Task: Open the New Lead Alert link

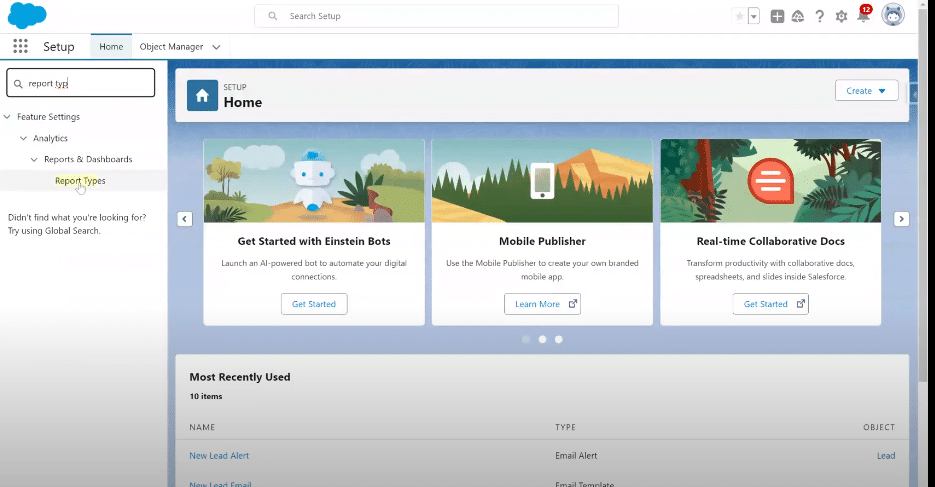Action: pyautogui.click(x=219, y=455)
